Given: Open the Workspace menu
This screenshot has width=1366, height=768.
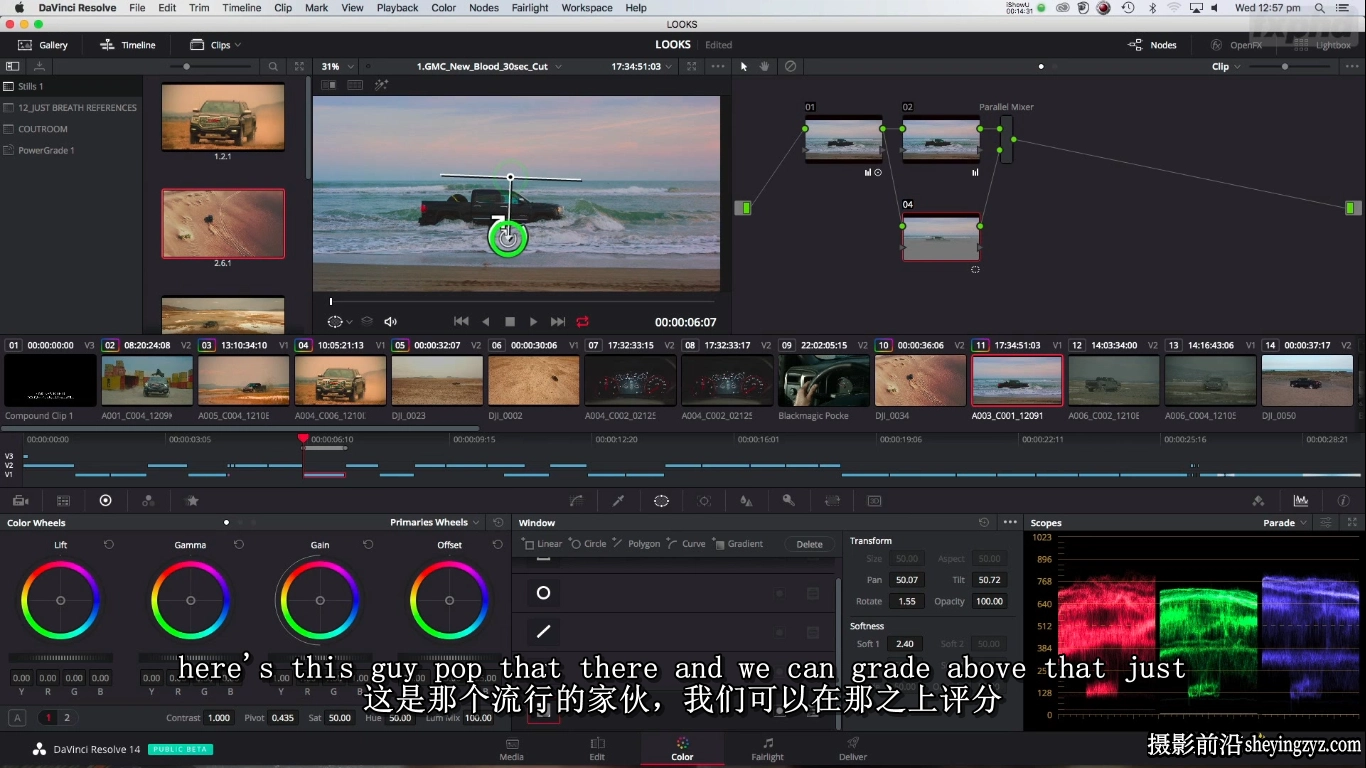Looking at the screenshot, I should 587,8.
